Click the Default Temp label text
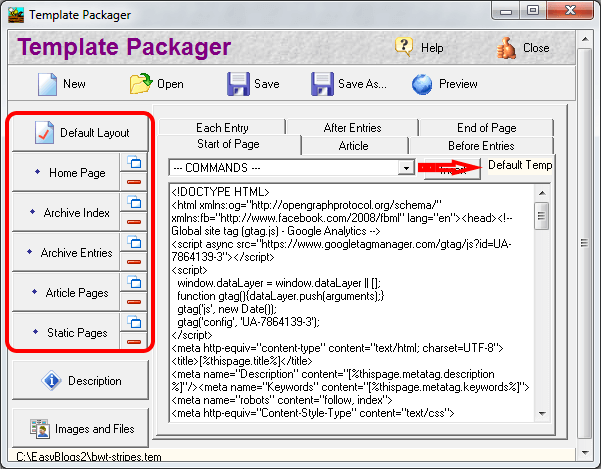Screen dimensions: 601x469 pos(520,165)
